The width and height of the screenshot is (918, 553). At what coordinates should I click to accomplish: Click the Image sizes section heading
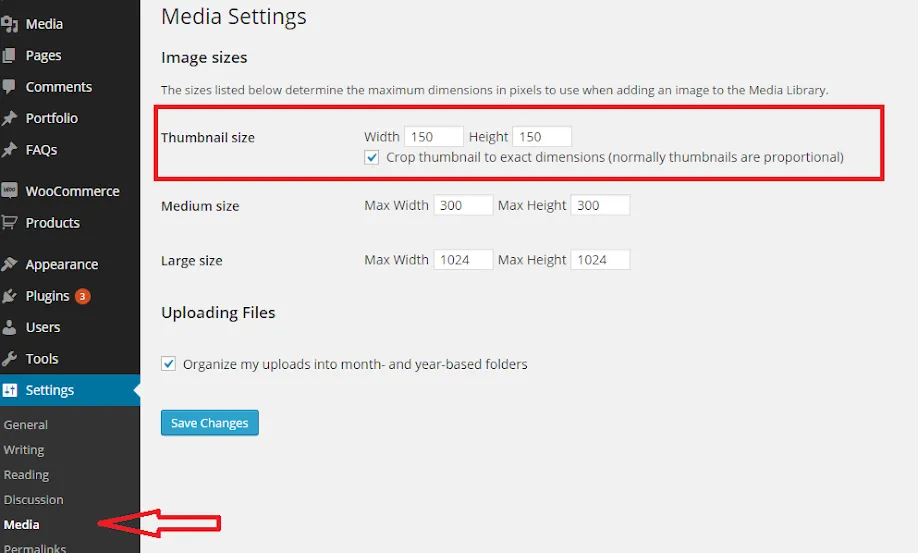(204, 57)
